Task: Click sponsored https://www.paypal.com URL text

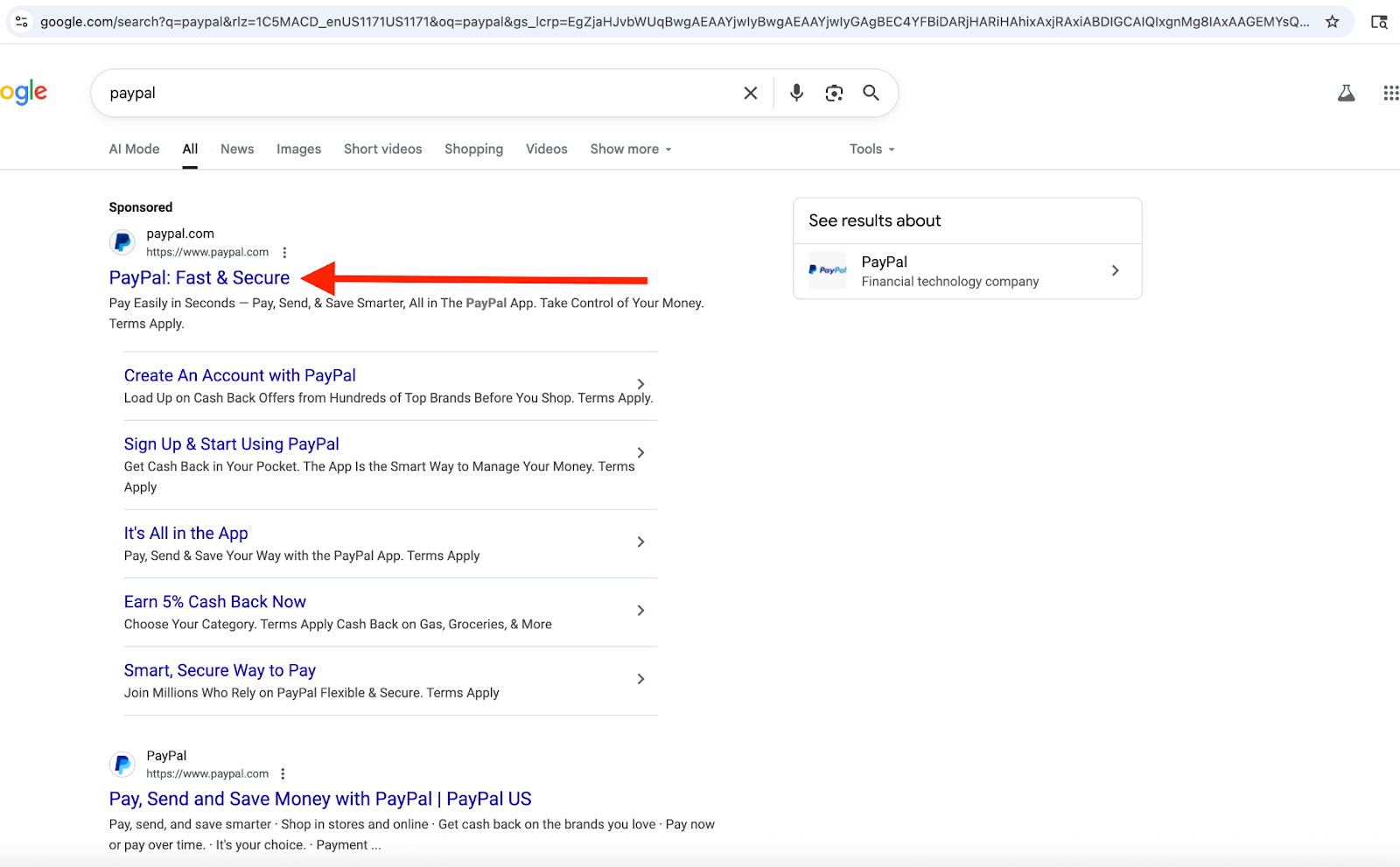Action: [x=207, y=252]
